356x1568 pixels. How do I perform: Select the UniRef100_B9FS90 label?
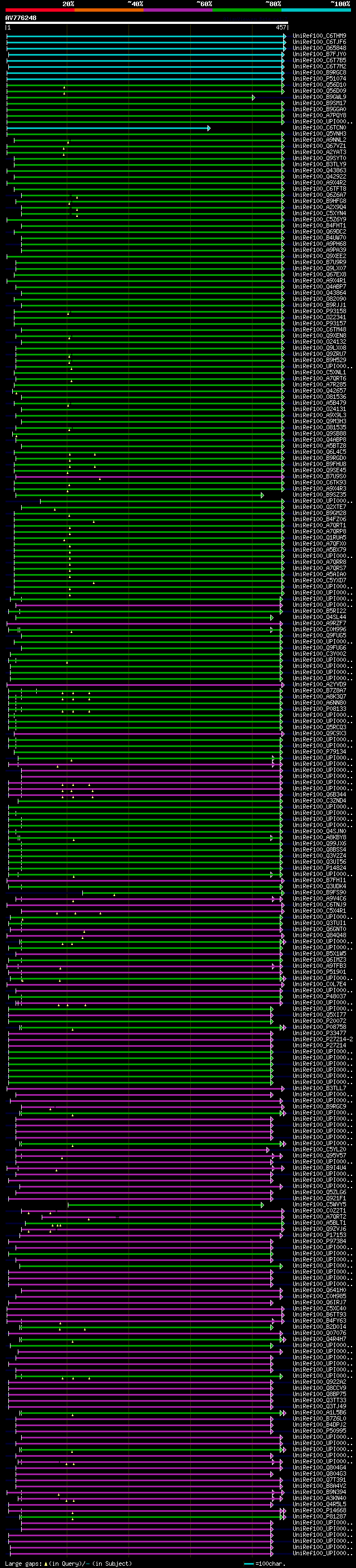pyautogui.click(x=319, y=893)
